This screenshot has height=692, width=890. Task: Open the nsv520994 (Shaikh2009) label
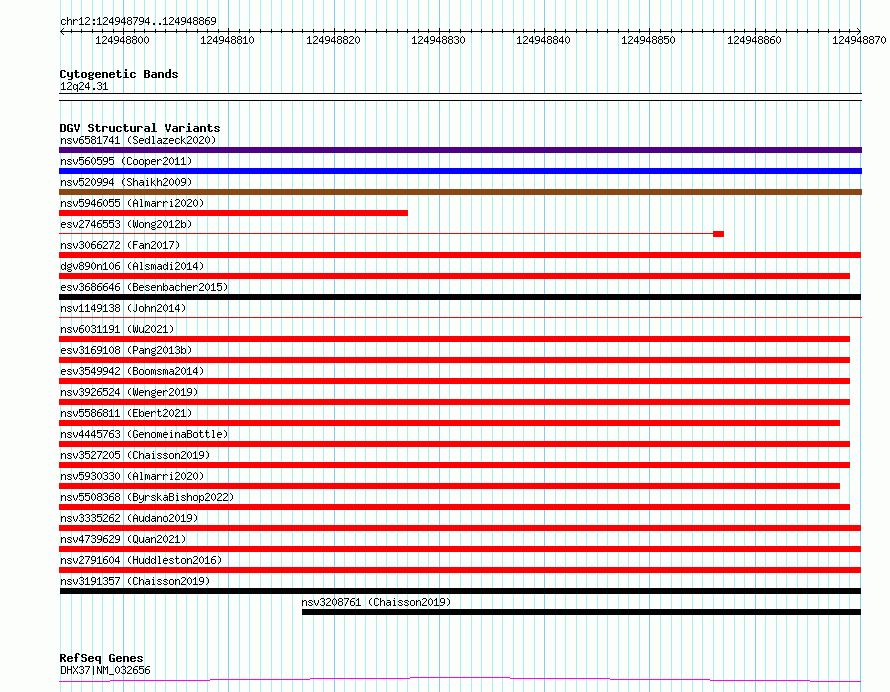(126, 182)
